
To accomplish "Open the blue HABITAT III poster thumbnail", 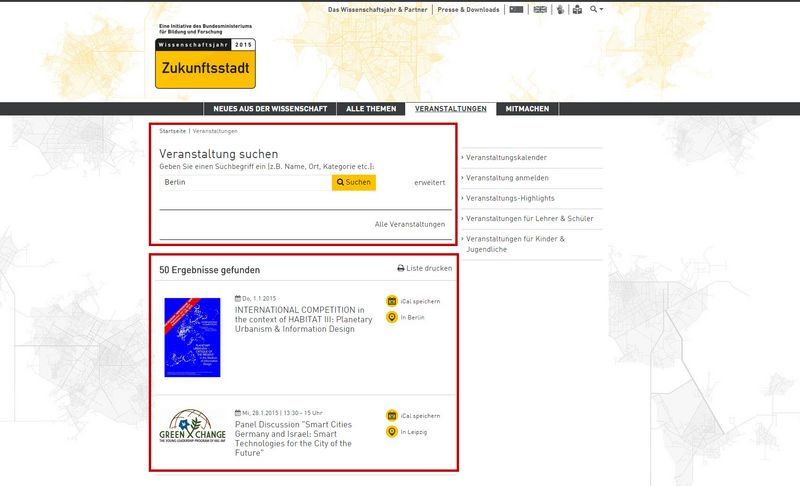I will (192, 337).
